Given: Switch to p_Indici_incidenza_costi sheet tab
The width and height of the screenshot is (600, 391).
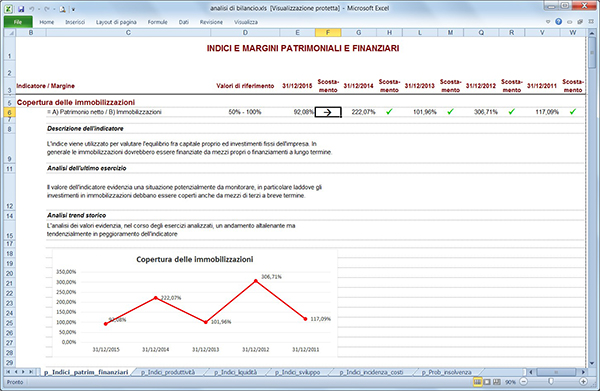Looking at the screenshot, I should tap(371, 372).
